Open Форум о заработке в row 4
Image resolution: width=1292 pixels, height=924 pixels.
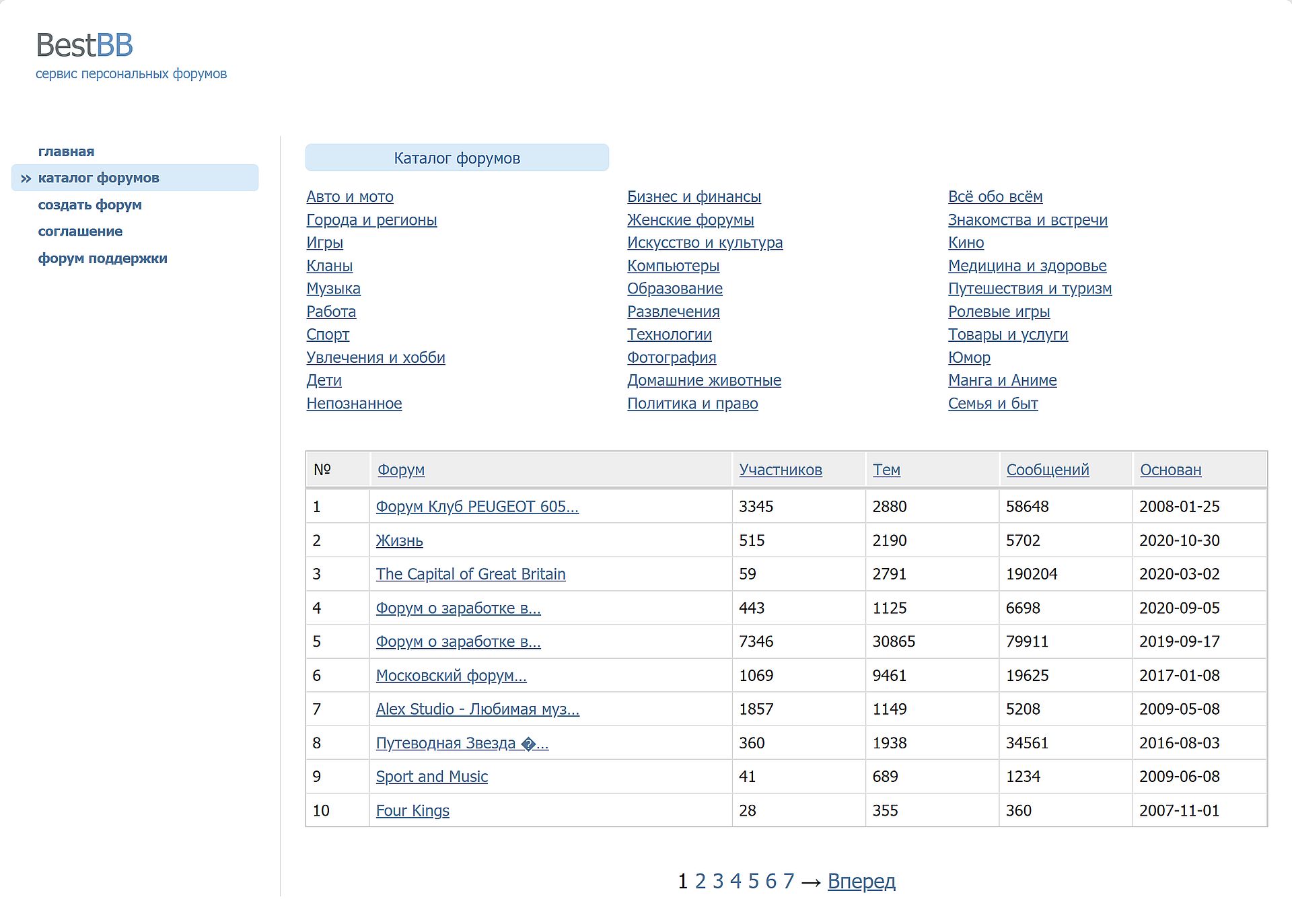click(458, 608)
